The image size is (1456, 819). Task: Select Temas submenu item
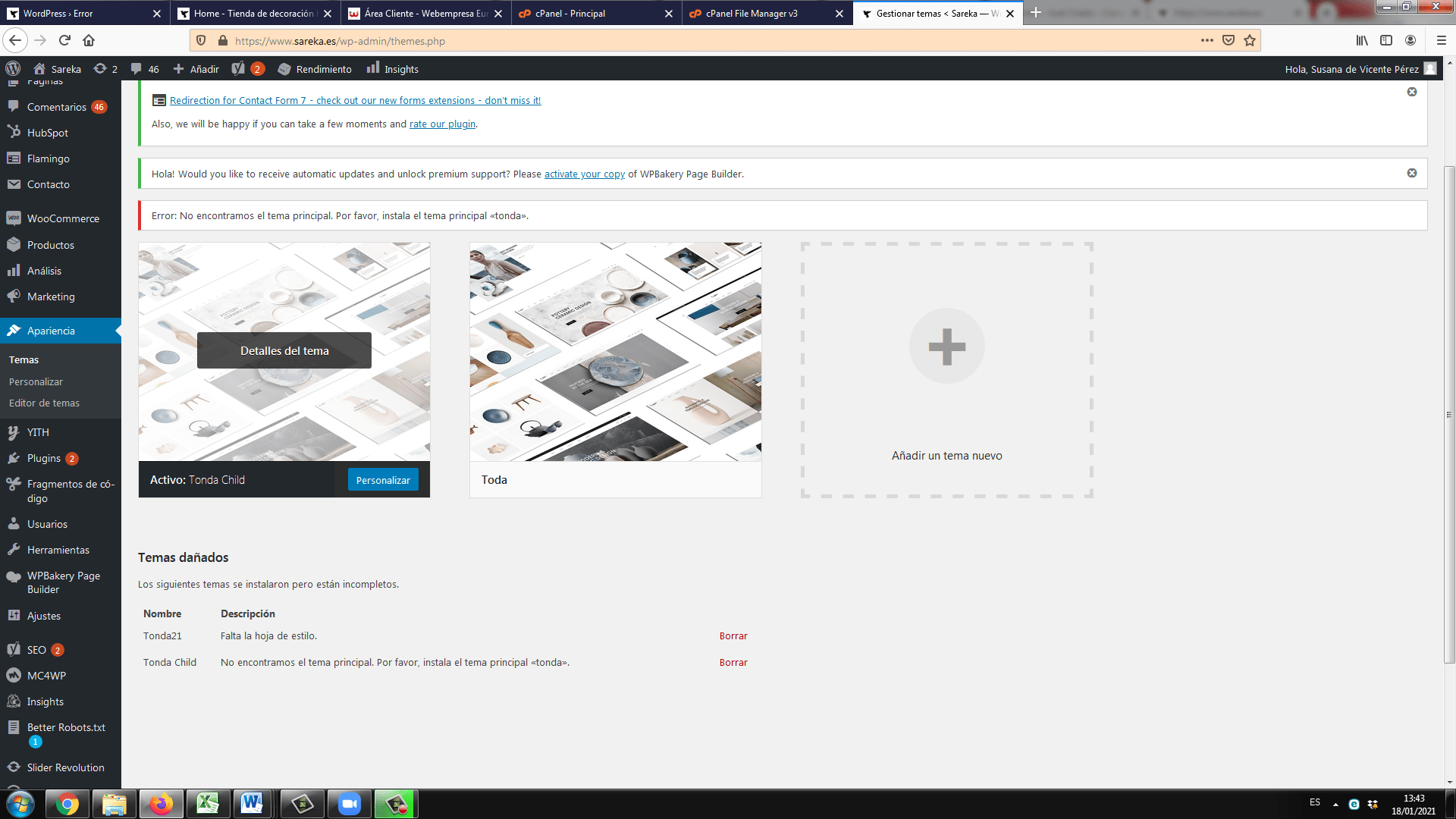(24, 360)
